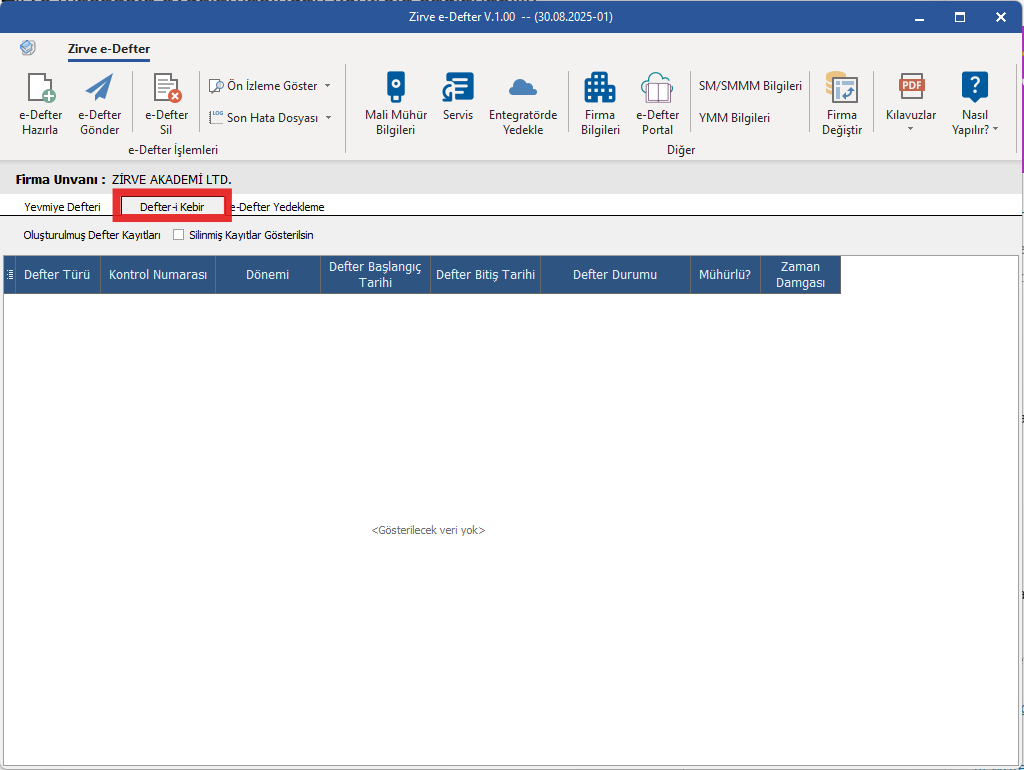Open the e-Defter Portal icon
Viewport: 1024px width, 770px height.
[x=657, y=88]
